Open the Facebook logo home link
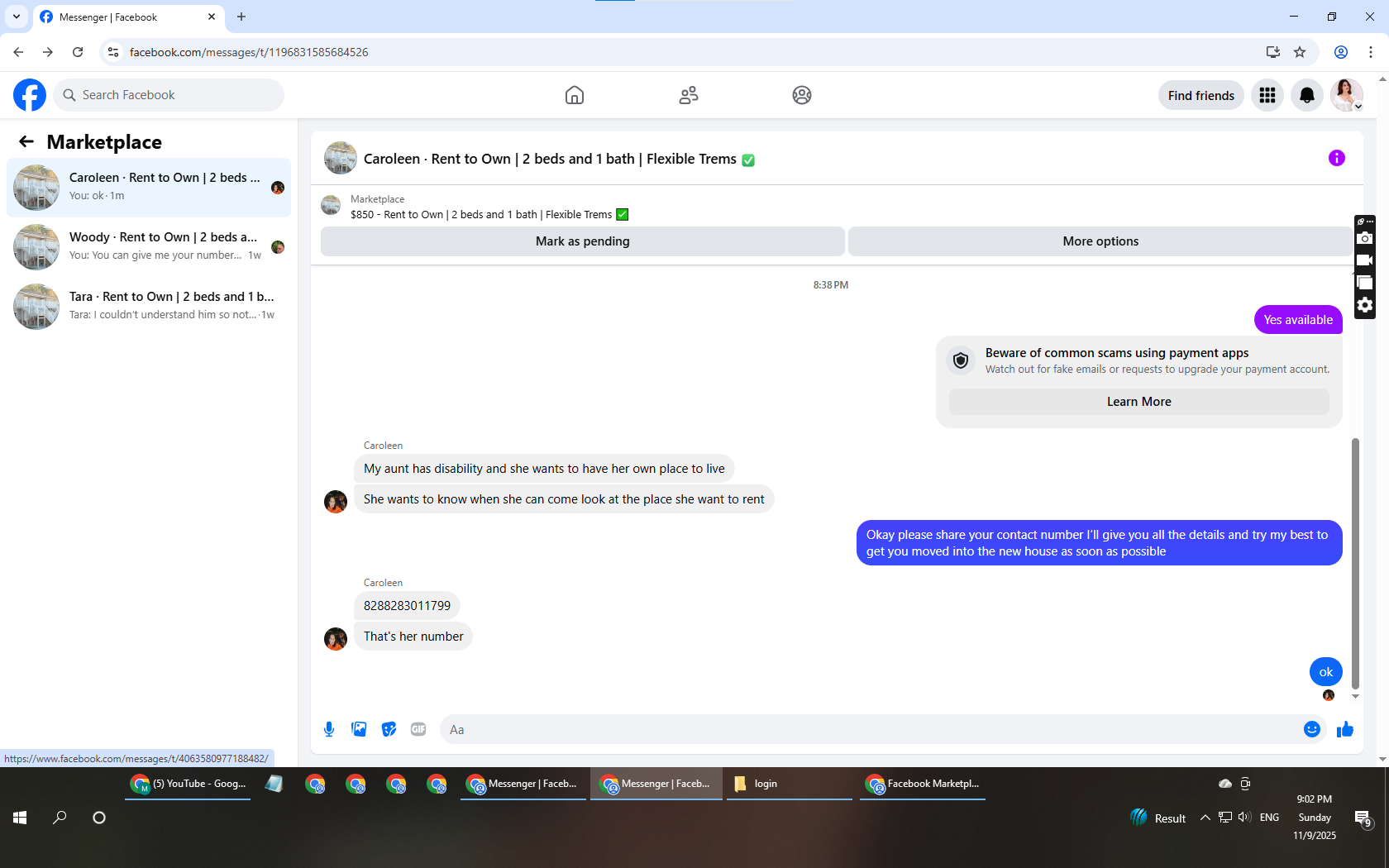This screenshot has width=1389, height=868. (30, 95)
